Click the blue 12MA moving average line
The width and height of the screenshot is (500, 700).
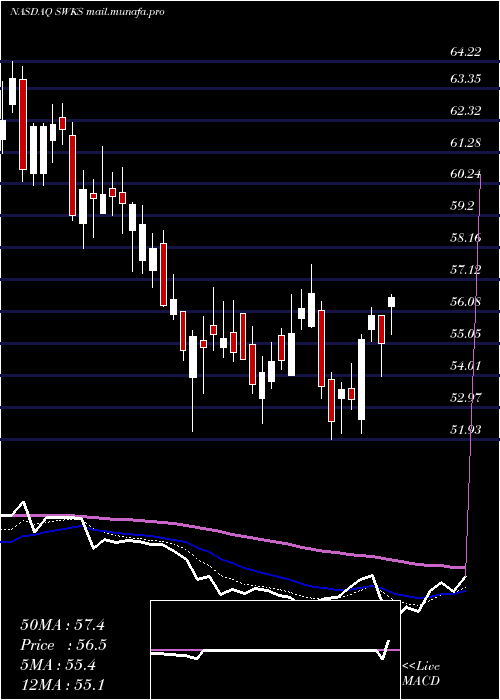point(232,563)
